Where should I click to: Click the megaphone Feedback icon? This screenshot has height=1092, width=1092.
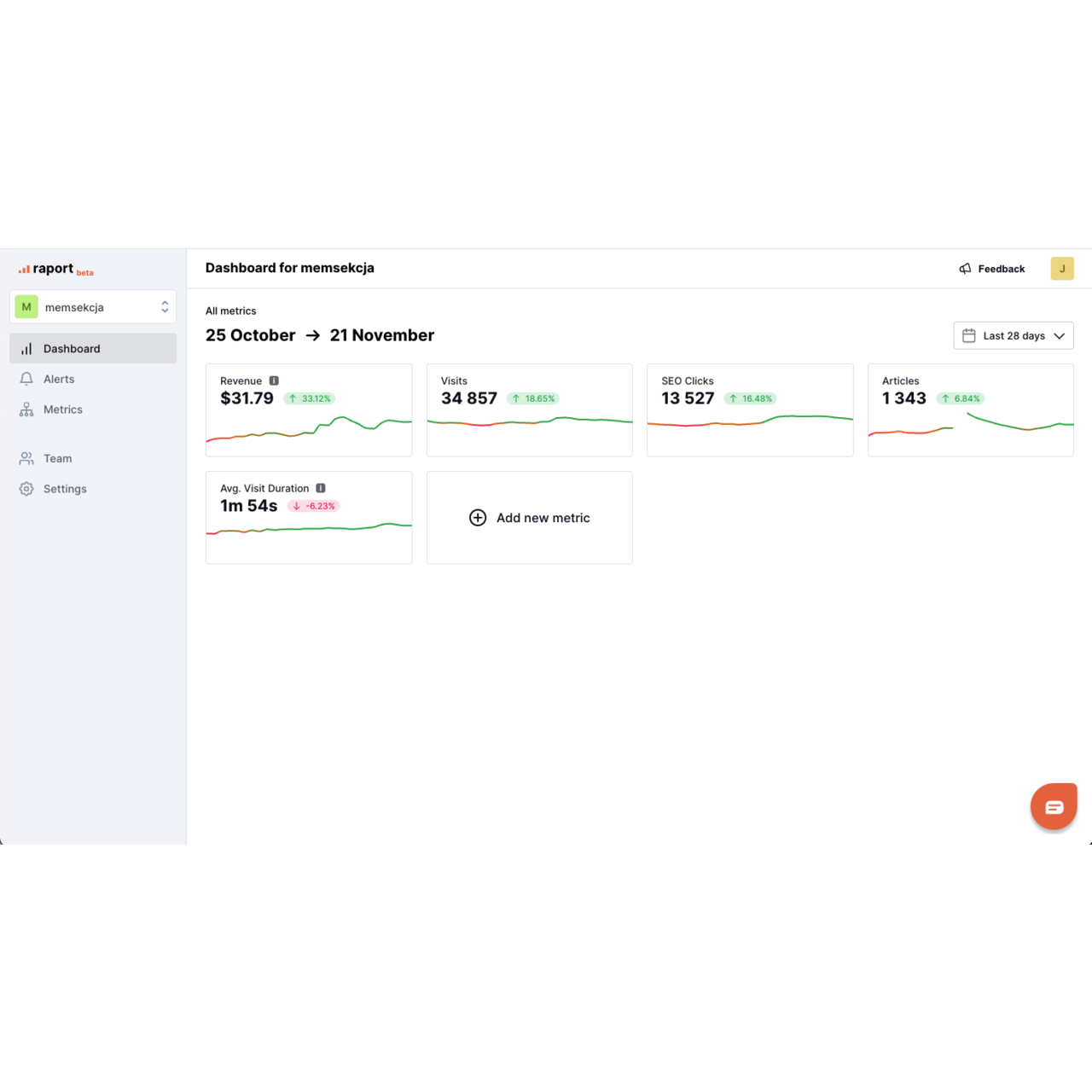point(965,269)
